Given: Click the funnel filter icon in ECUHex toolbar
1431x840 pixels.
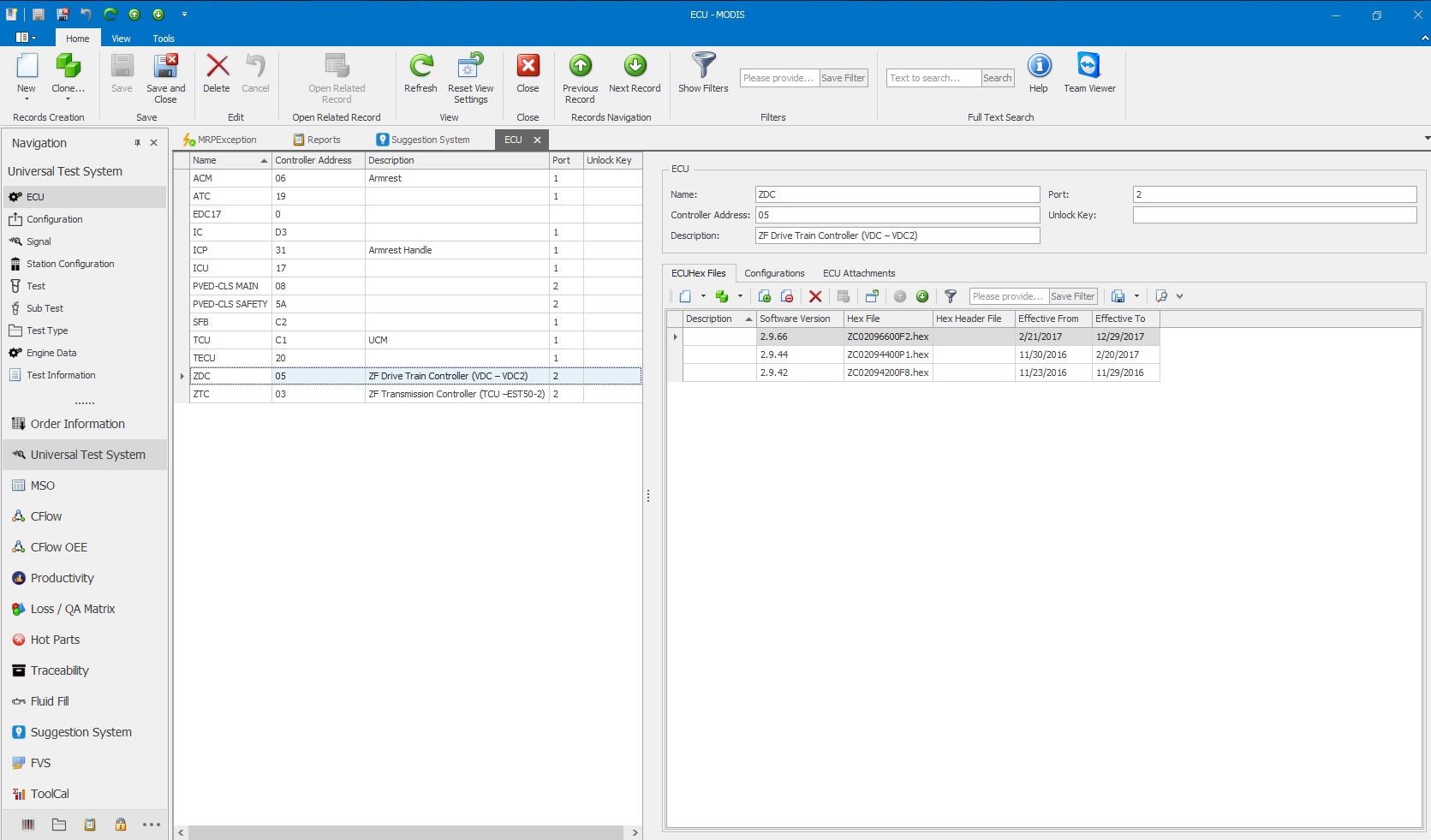Looking at the screenshot, I should tap(951, 296).
